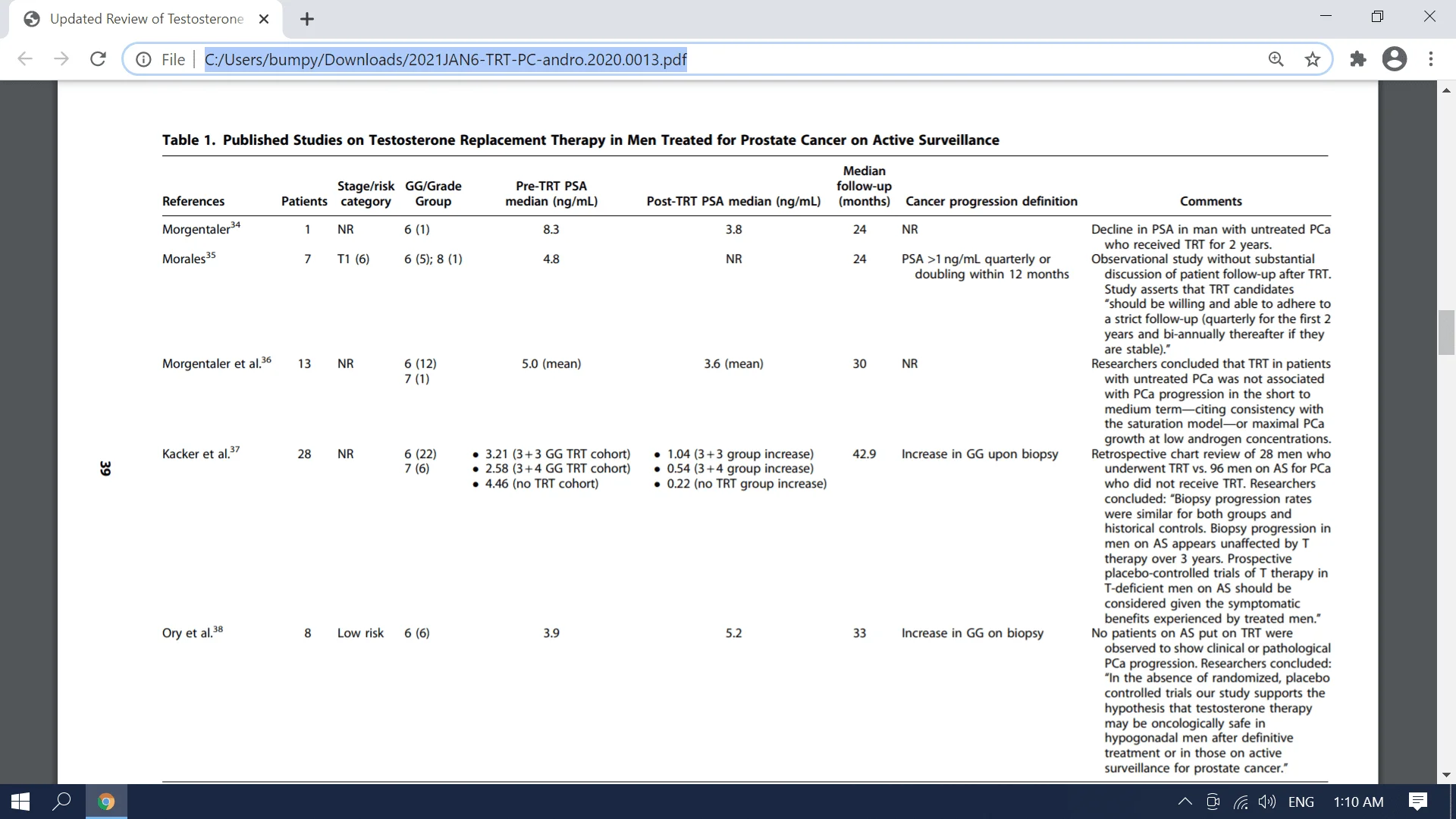The image size is (1456, 819).
Task: Click 'Morgentaler34' reference cell
Action: point(201,228)
